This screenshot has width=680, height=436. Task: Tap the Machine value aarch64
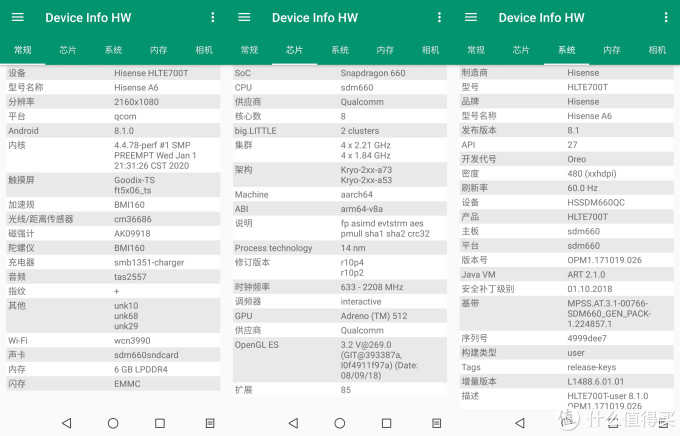(356, 194)
